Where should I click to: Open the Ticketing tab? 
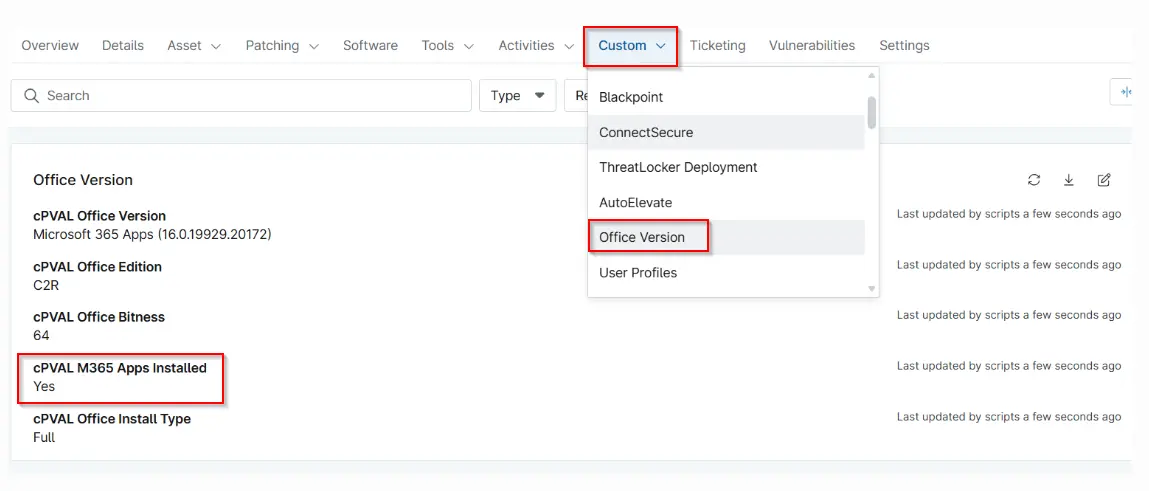click(717, 45)
